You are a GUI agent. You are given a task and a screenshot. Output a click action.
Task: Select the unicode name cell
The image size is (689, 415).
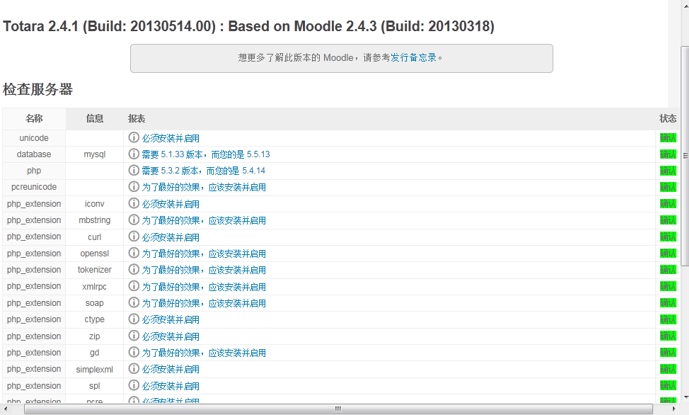coord(34,138)
